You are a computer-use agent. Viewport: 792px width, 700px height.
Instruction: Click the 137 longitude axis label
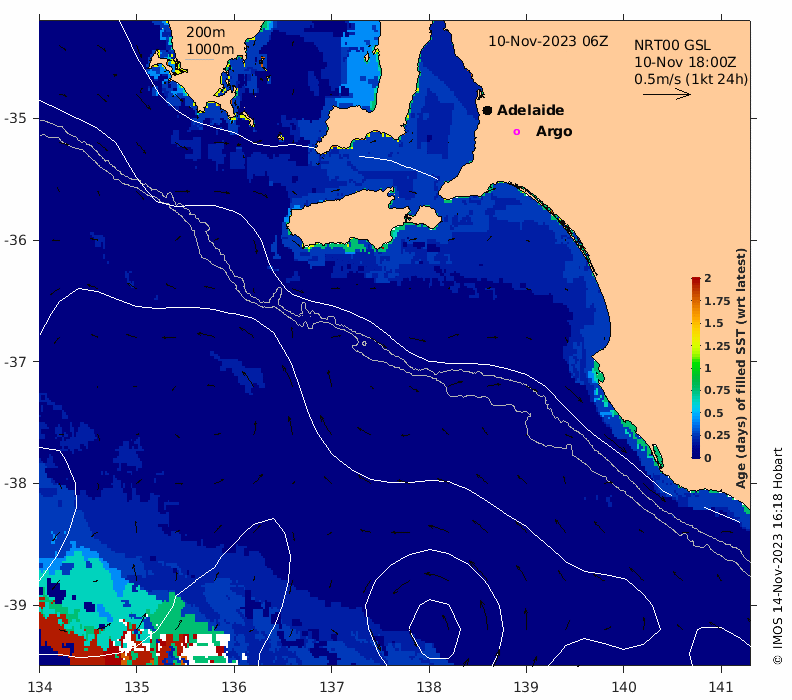tap(332, 687)
